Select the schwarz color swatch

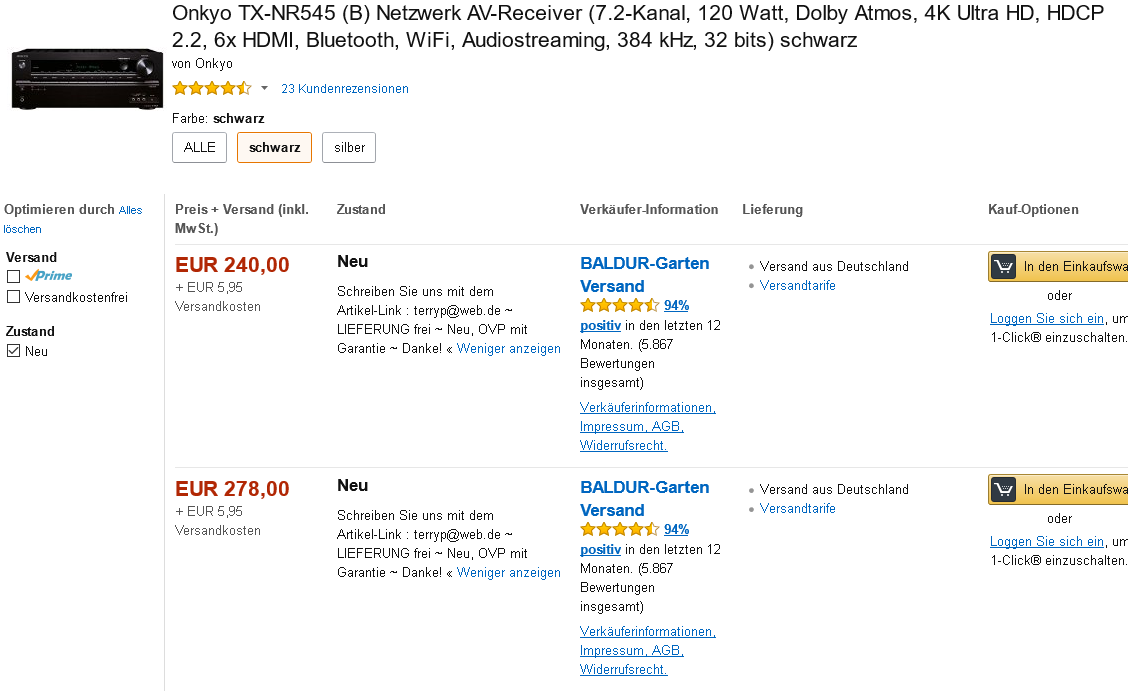click(274, 147)
